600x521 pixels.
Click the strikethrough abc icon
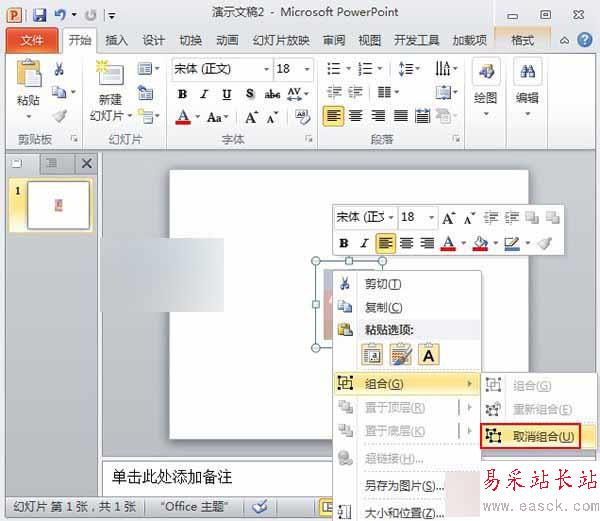coord(272,93)
